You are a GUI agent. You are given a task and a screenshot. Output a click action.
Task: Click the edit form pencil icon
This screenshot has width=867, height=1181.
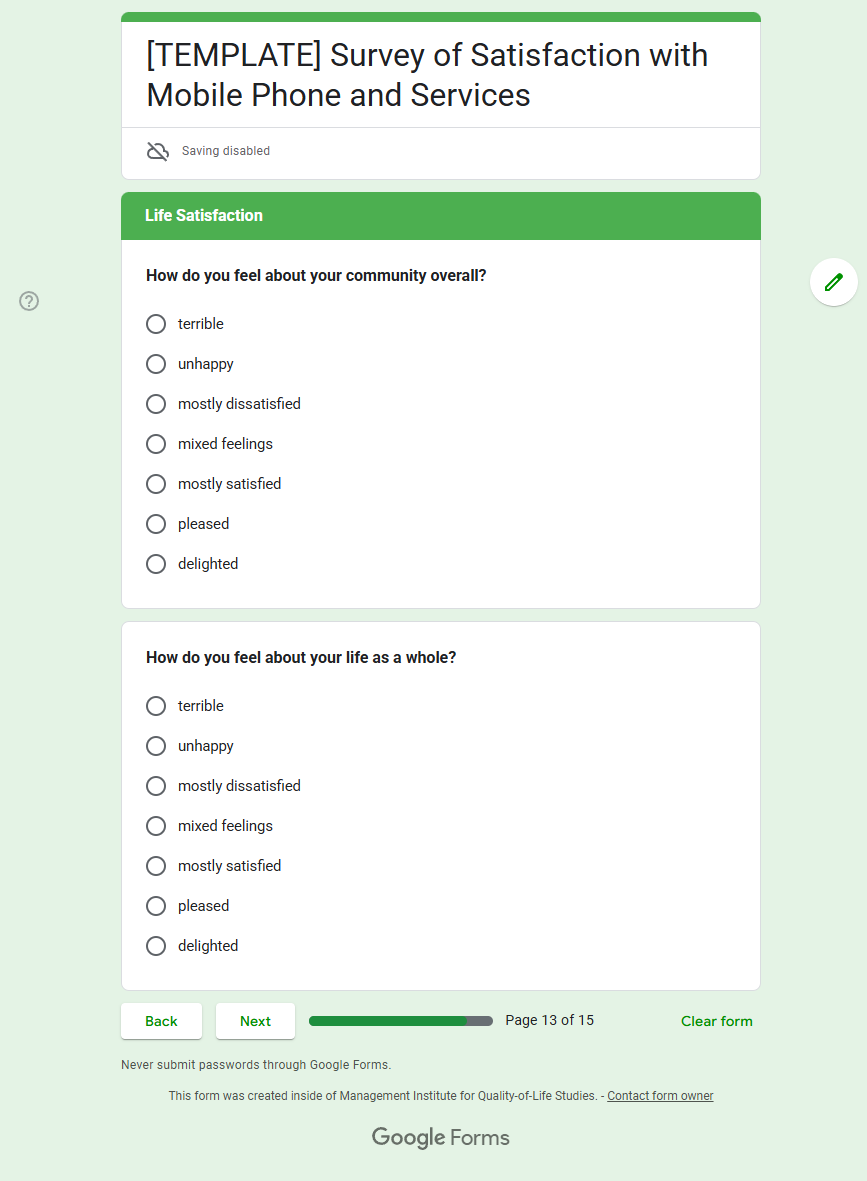tap(833, 282)
